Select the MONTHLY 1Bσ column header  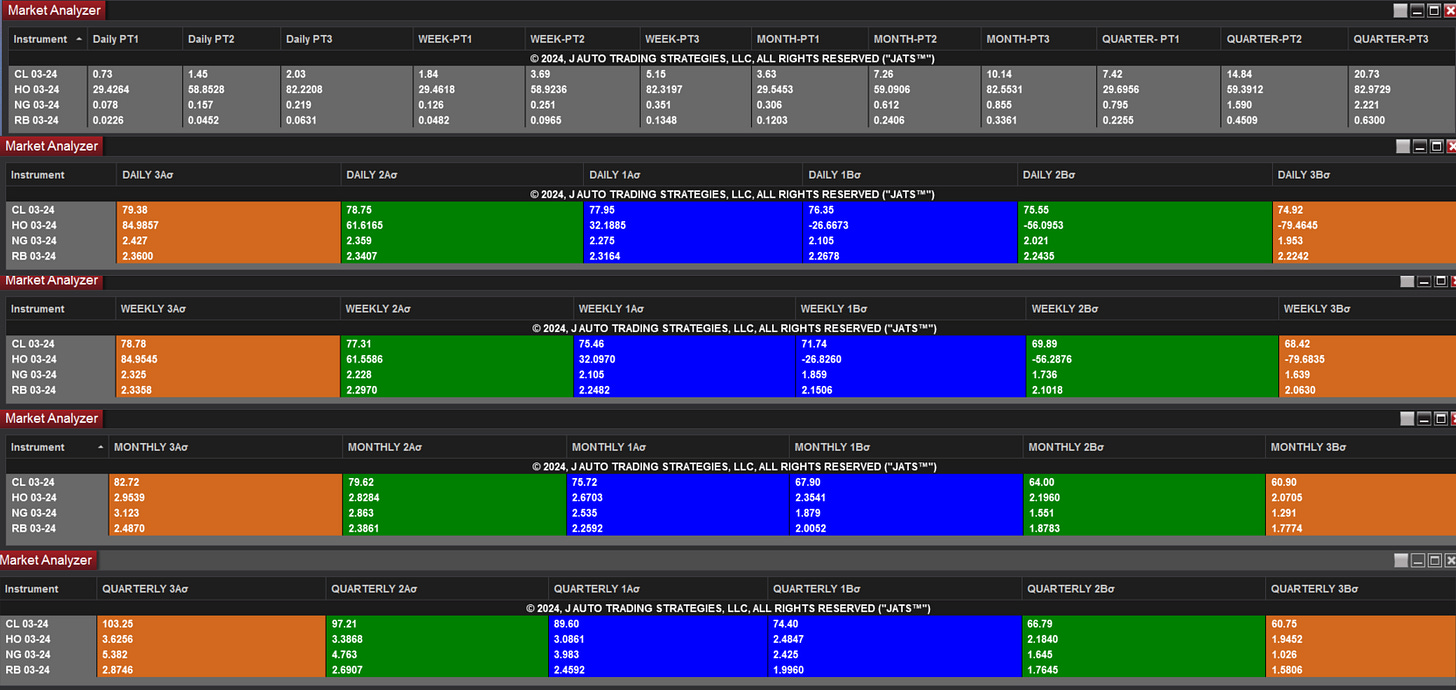click(906, 447)
